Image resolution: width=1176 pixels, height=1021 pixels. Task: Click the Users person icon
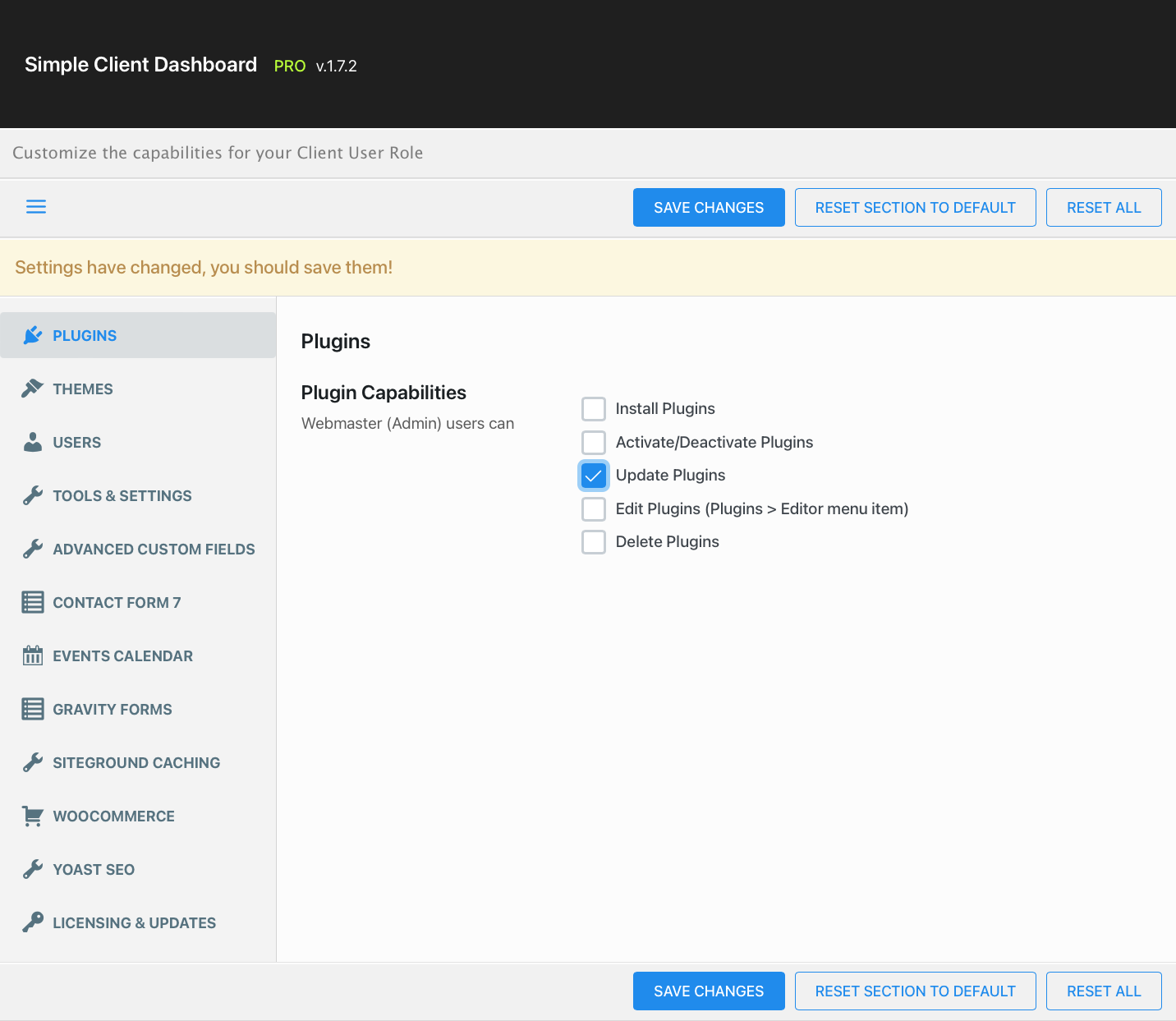coord(33,441)
